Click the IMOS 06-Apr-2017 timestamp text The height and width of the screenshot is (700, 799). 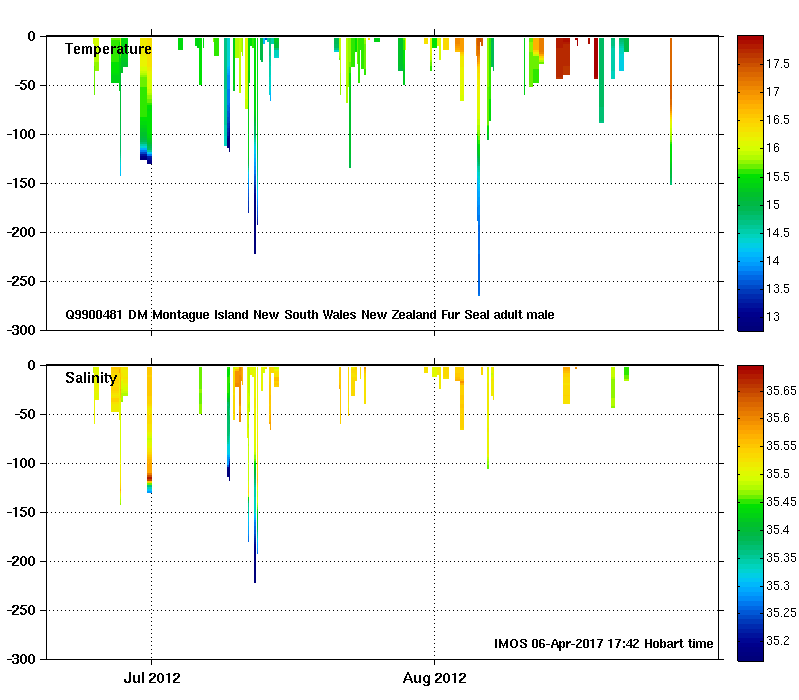pos(603,644)
